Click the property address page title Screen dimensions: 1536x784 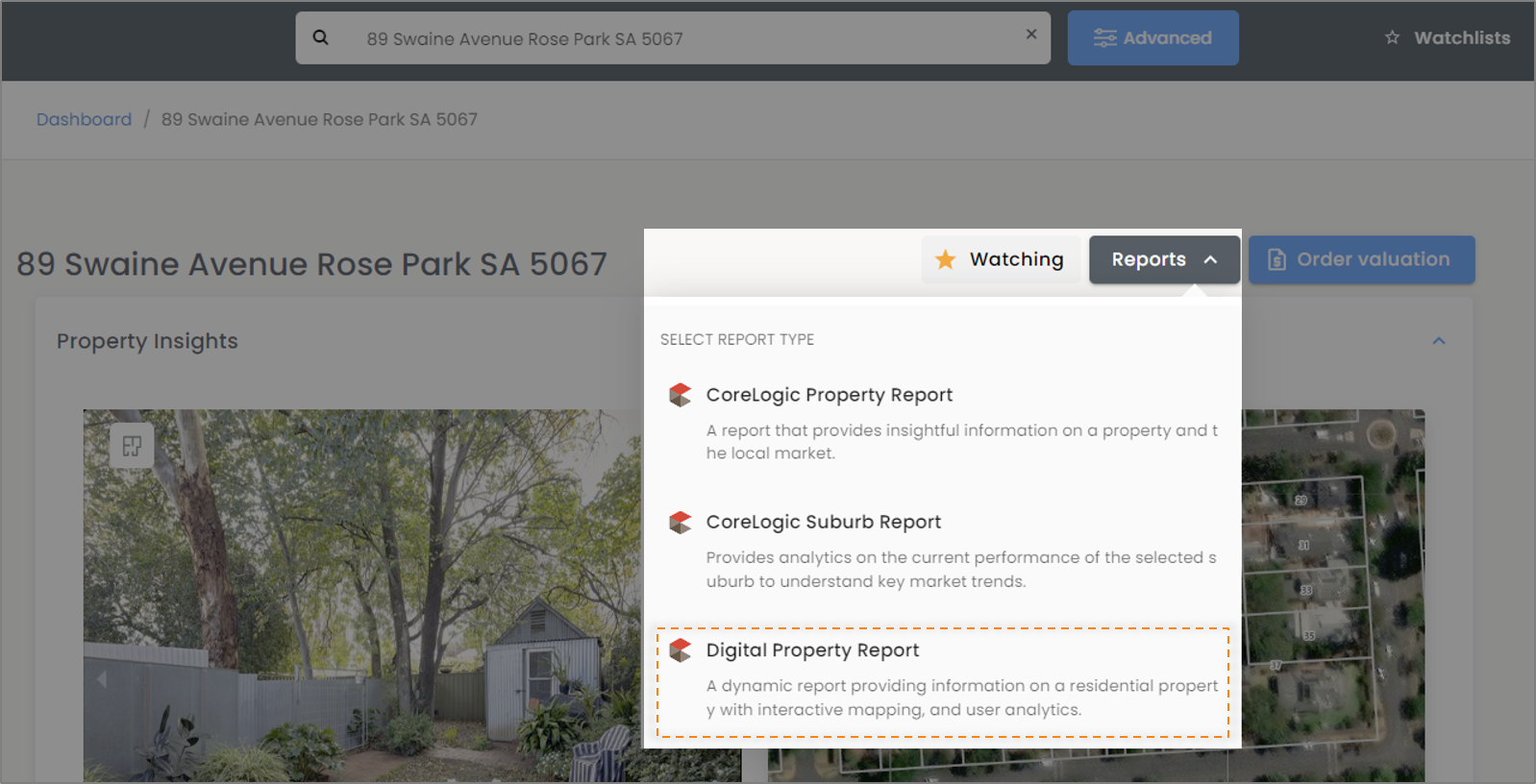click(x=312, y=264)
